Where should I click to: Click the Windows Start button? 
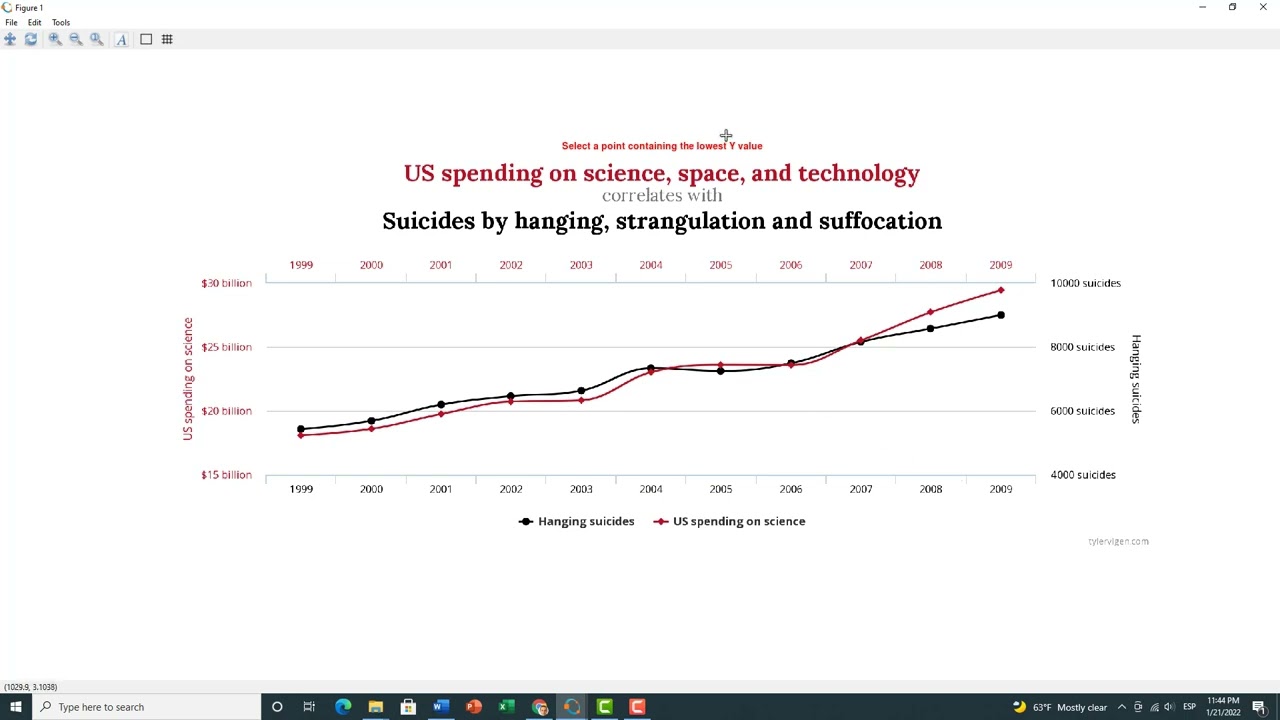click(15, 707)
